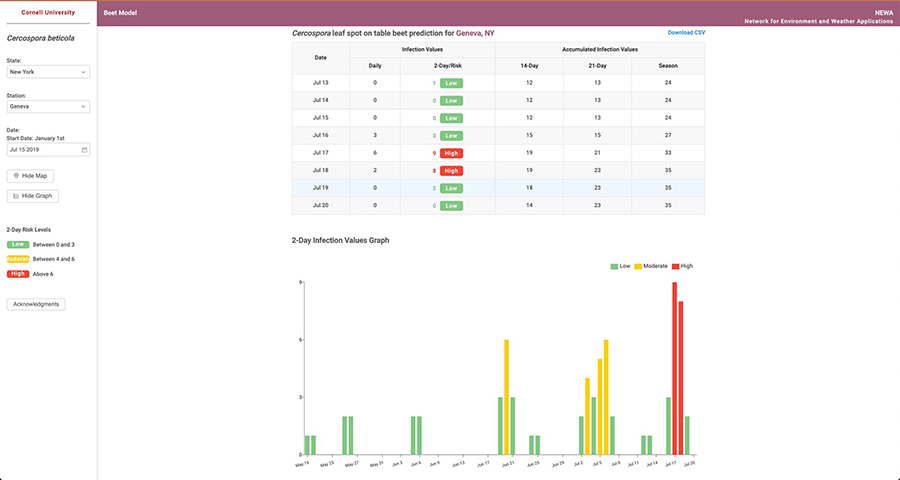Click NEWA label in top right header
The height and width of the screenshot is (480, 900).
tap(883, 12)
